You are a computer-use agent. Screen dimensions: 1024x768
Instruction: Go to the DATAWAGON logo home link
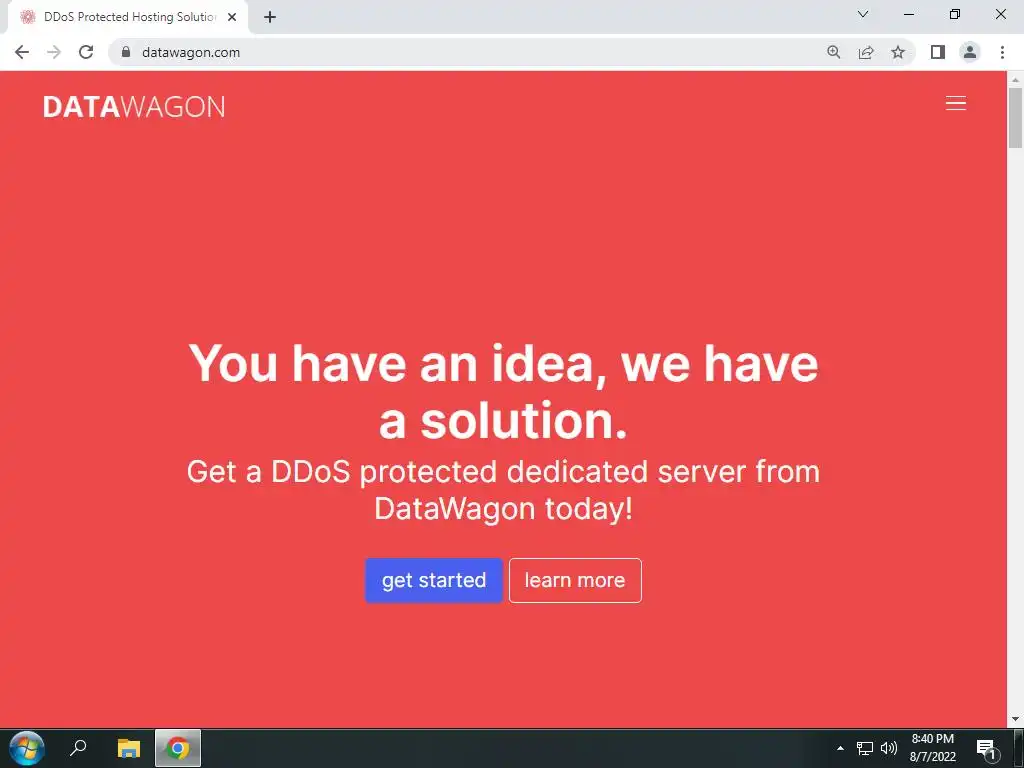(x=134, y=107)
